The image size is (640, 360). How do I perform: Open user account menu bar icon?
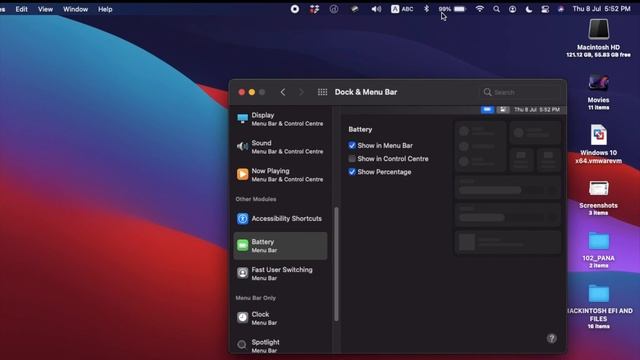pos(512,9)
